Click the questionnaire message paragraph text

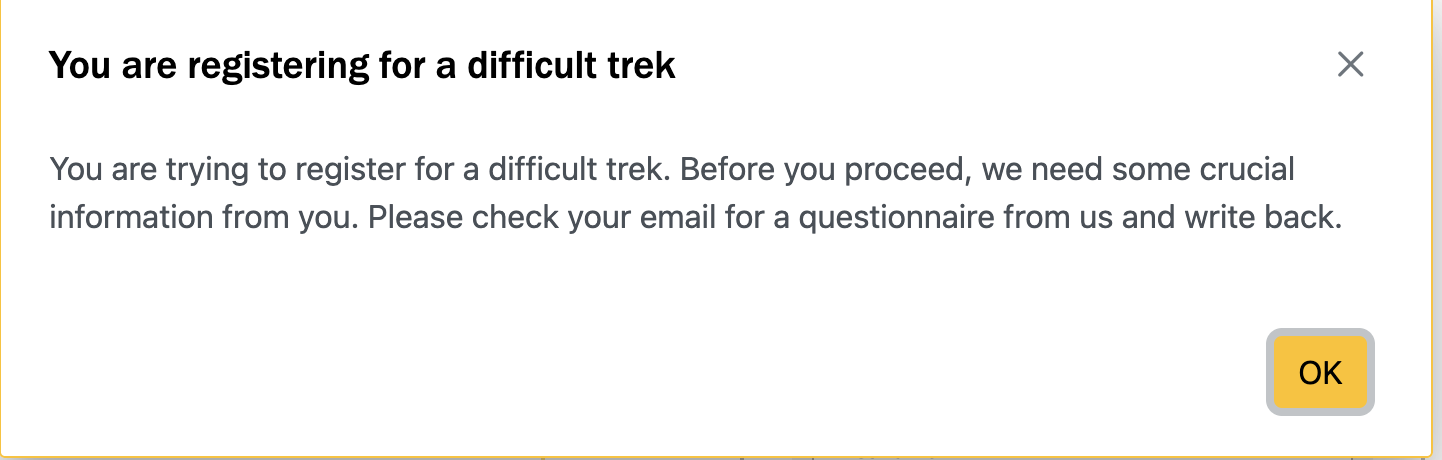coord(694,193)
